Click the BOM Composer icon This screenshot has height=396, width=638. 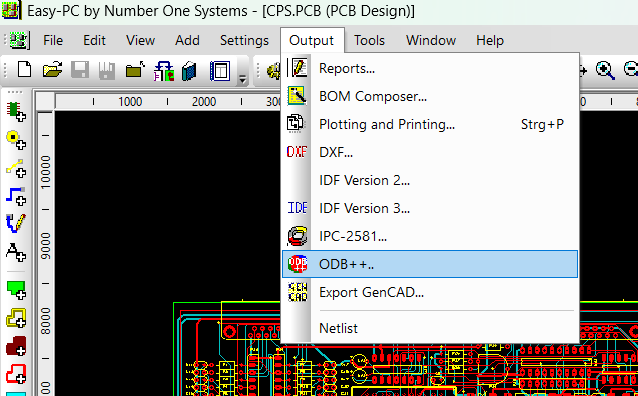coord(297,96)
